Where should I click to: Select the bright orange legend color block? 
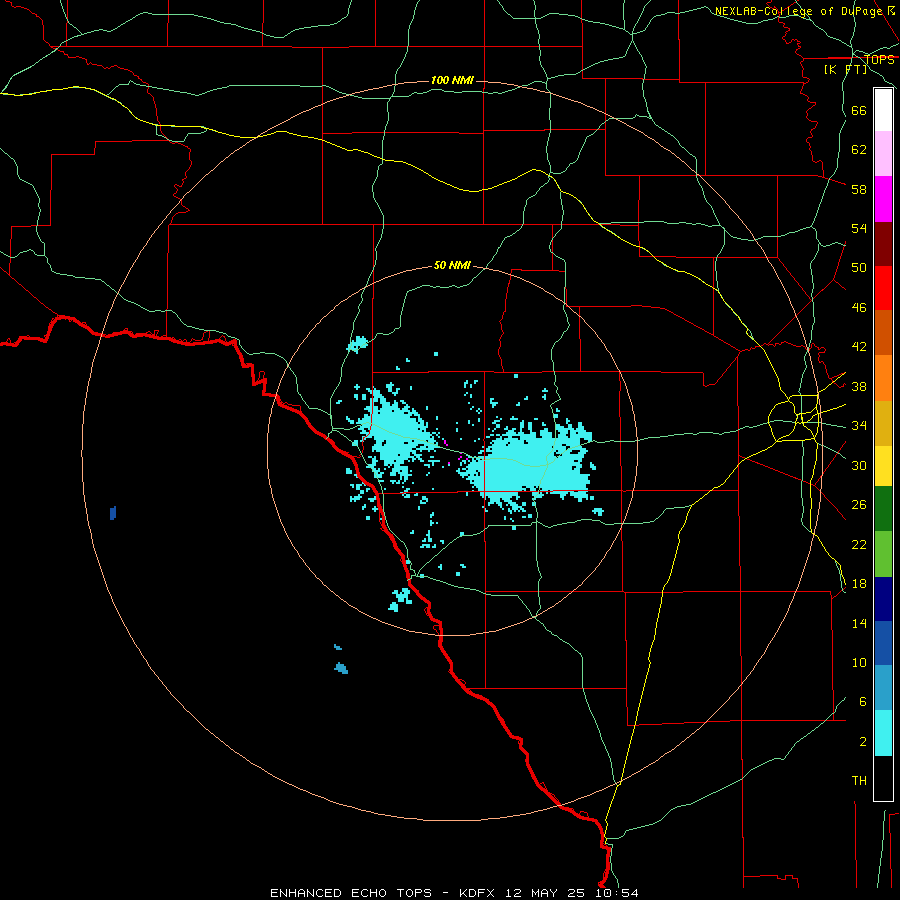pyautogui.click(x=883, y=378)
